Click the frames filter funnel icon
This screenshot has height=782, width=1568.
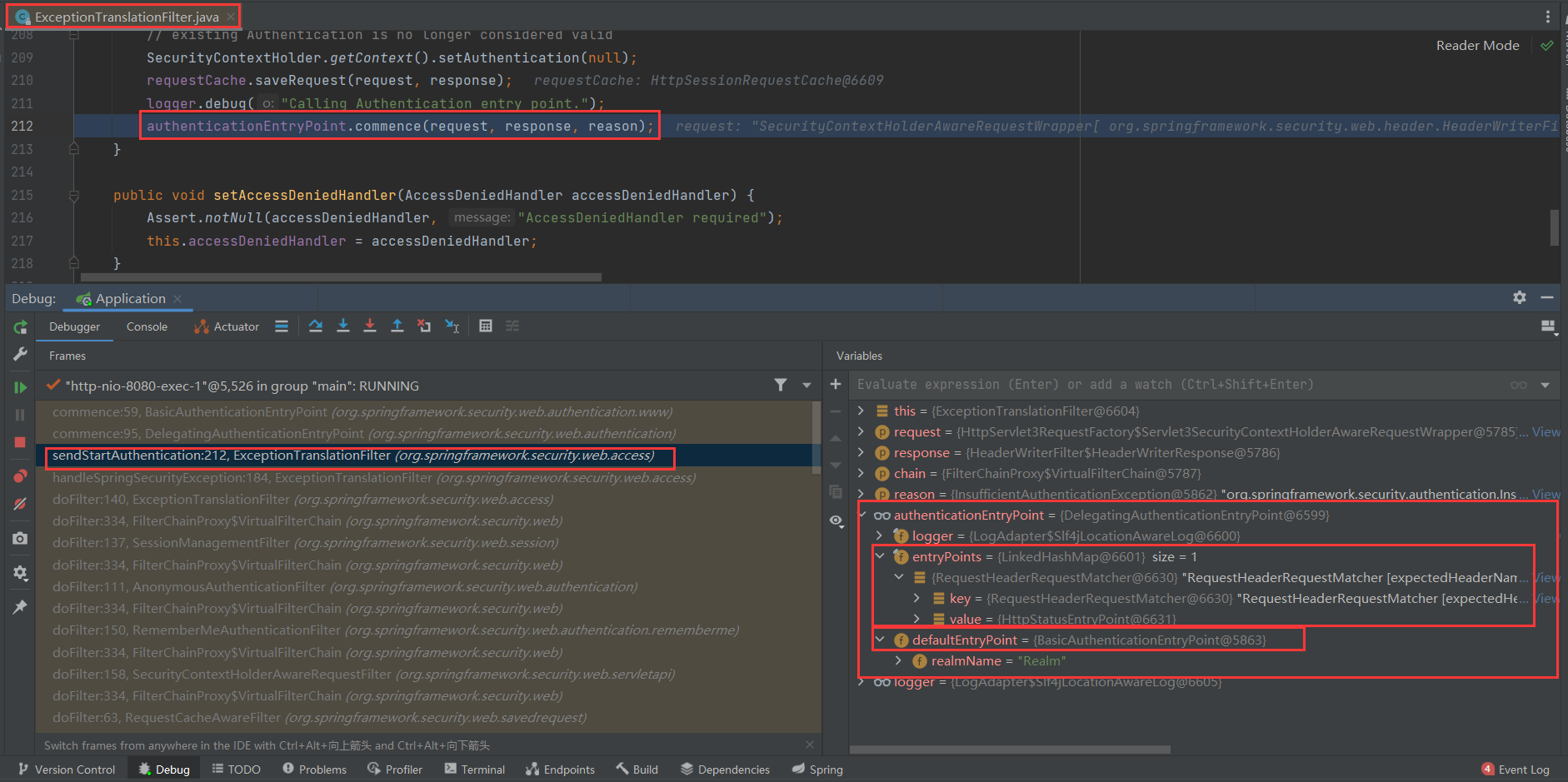pos(781,385)
